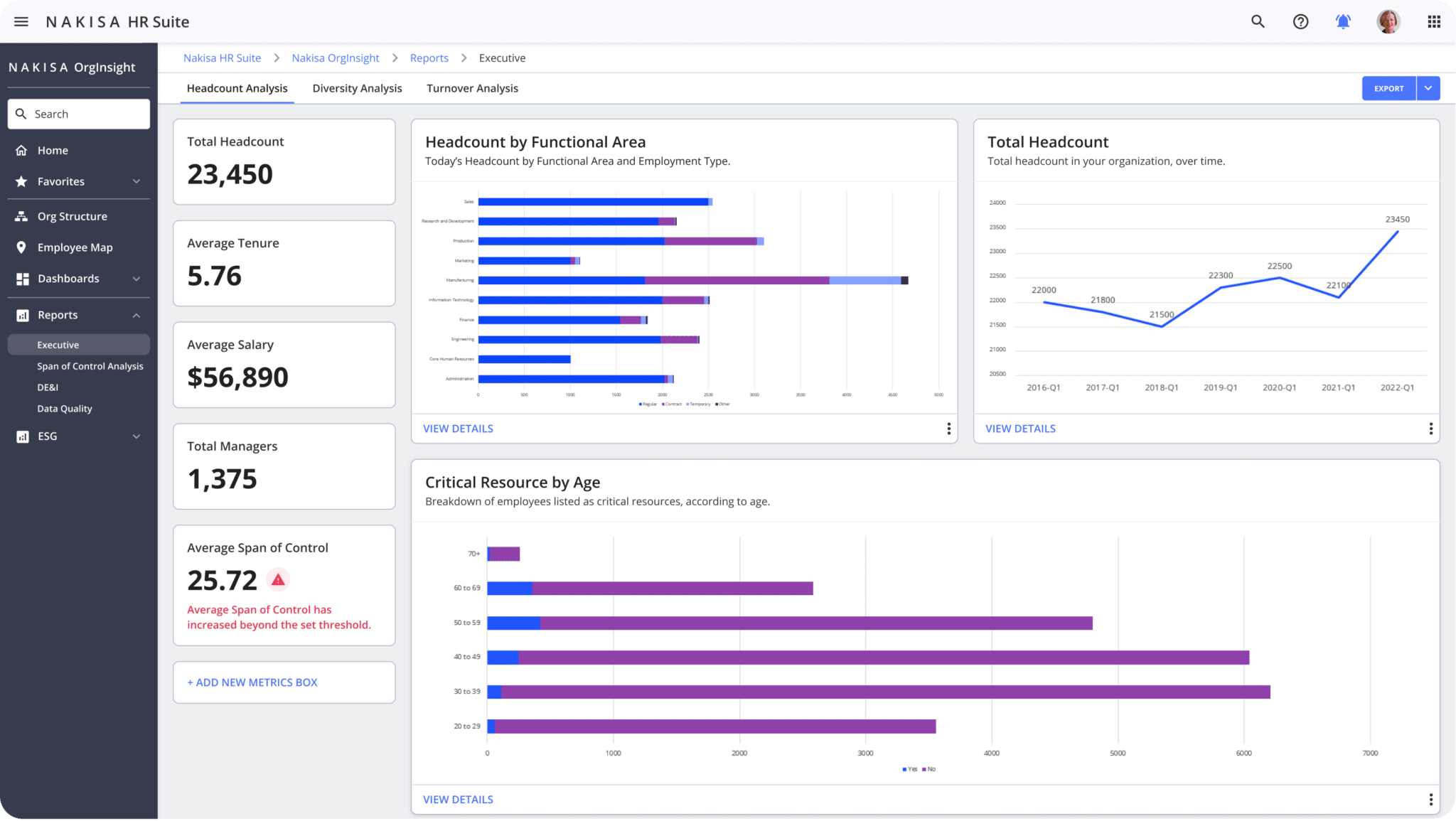Open the hamburger menu icon
Viewport: 1456px width, 821px height.
21,21
